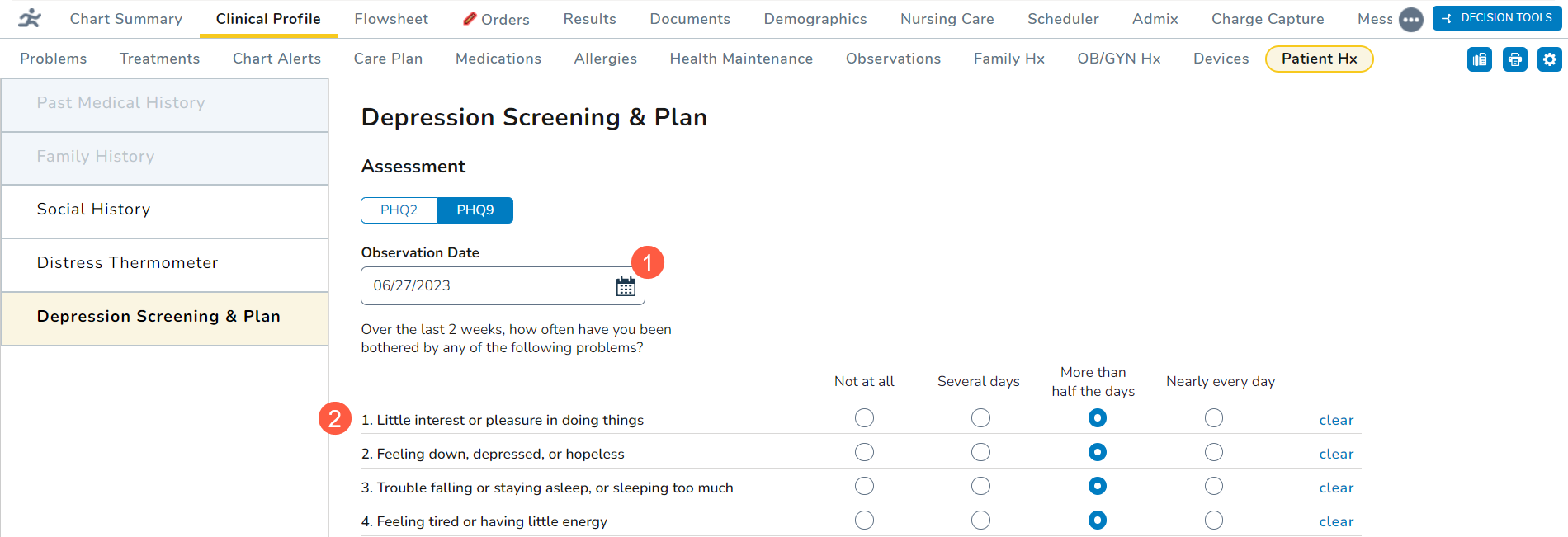Click the print icon button

click(1515, 59)
